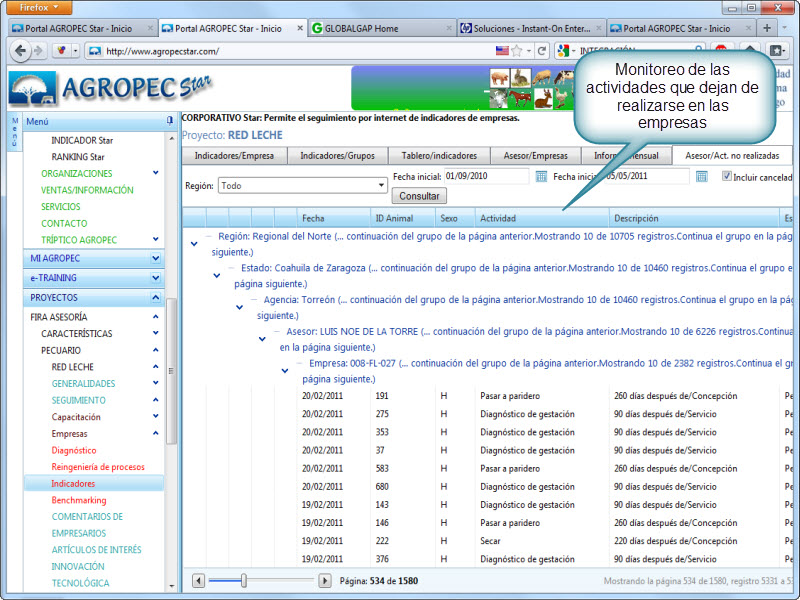Open INDICADOR Star in the menu

[x=82, y=140]
